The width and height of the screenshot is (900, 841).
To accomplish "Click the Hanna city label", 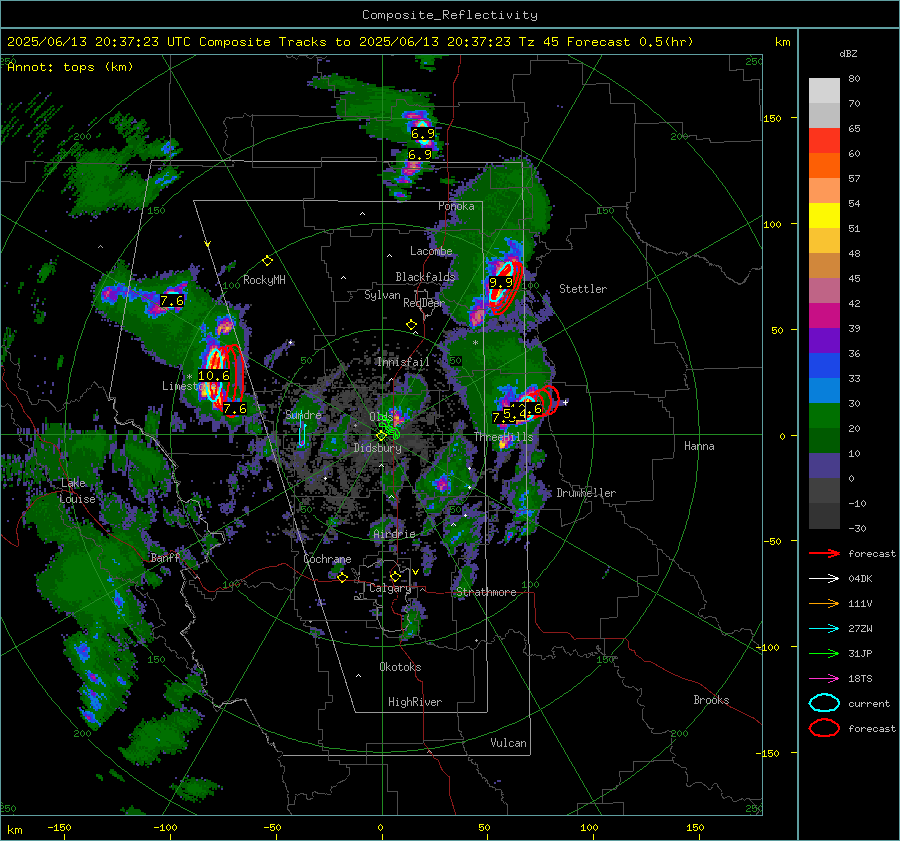I will [x=699, y=446].
